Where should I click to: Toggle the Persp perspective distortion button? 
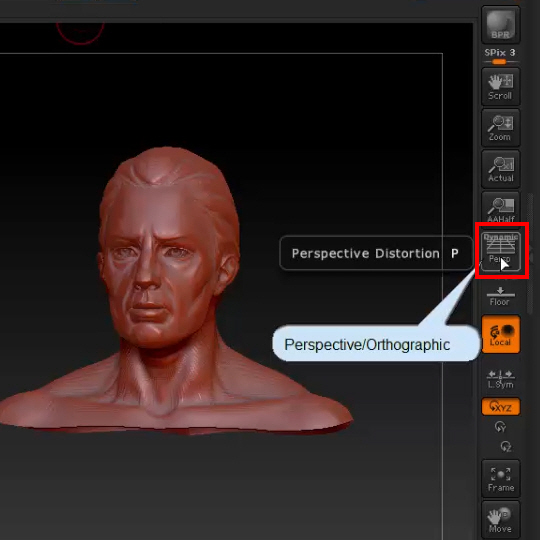click(500, 251)
